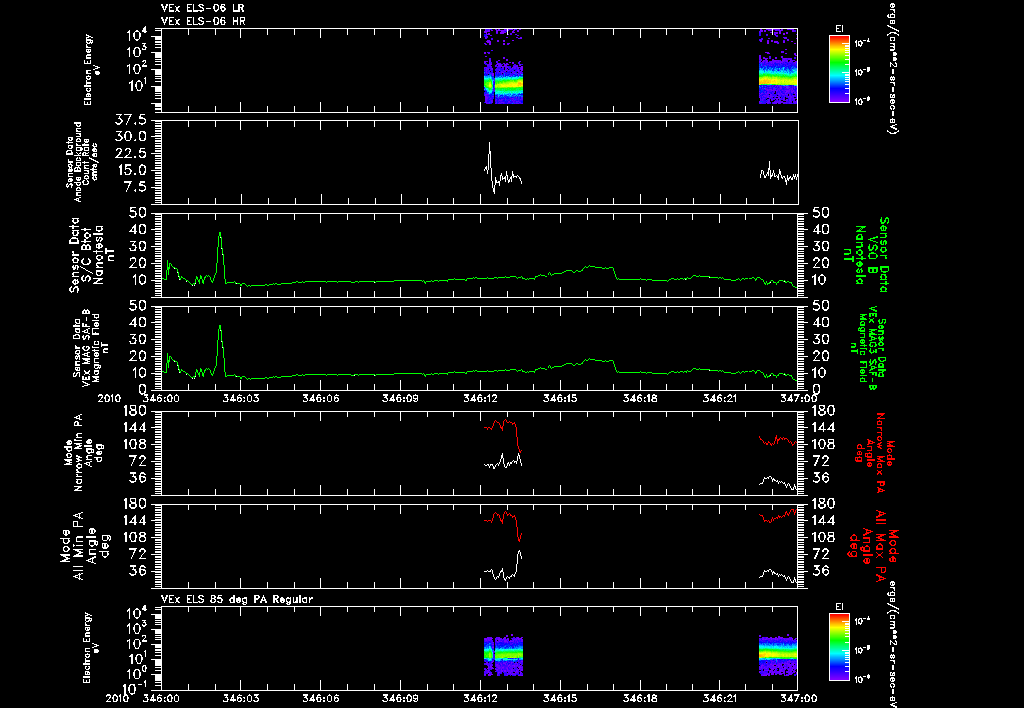Click the "VEx ELS-06 LR" title text

pyautogui.click(x=202, y=8)
